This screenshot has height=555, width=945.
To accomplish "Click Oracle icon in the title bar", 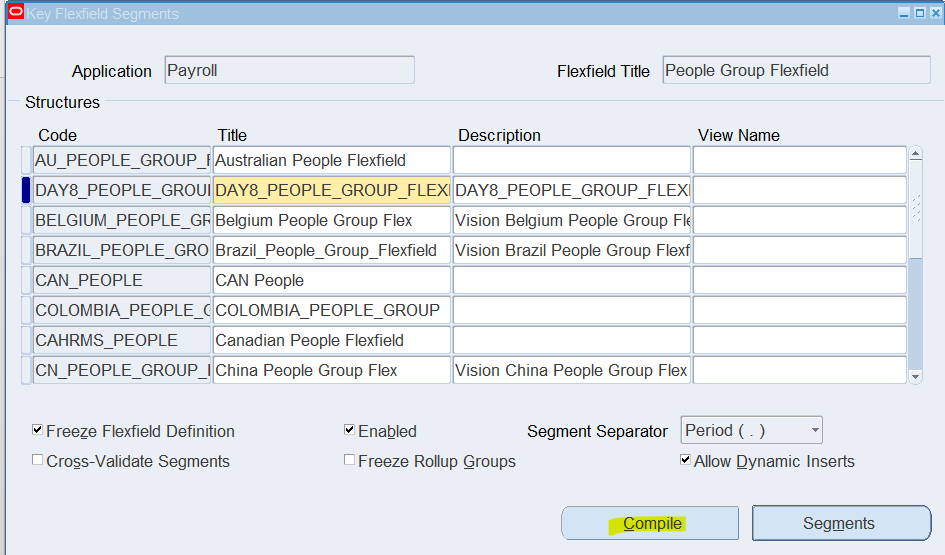I will tap(16, 12).
